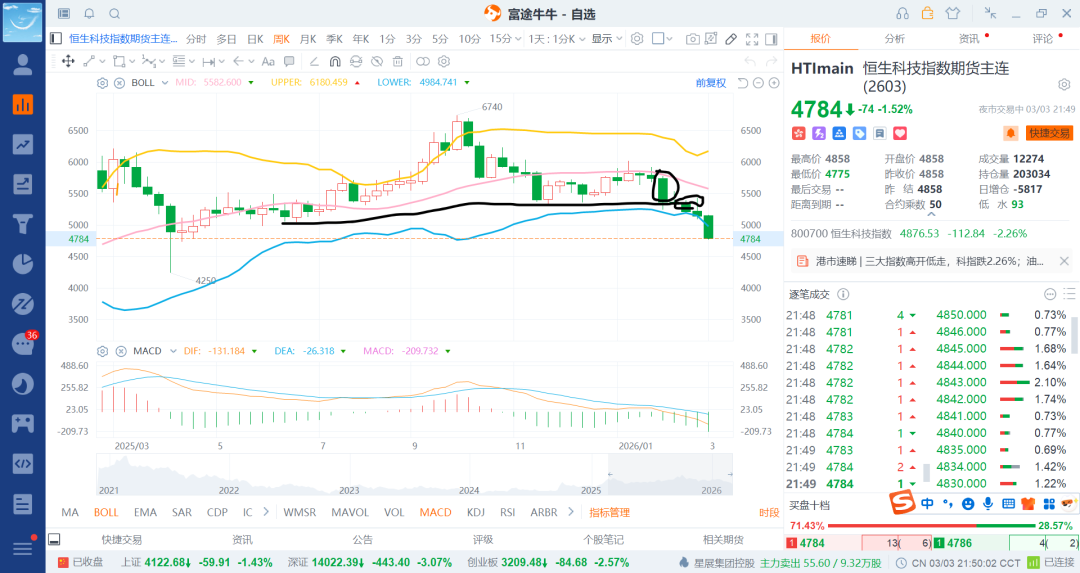The height and width of the screenshot is (573, 1080).
Task: Open the layout square dropdown
Action: point(662,39)
